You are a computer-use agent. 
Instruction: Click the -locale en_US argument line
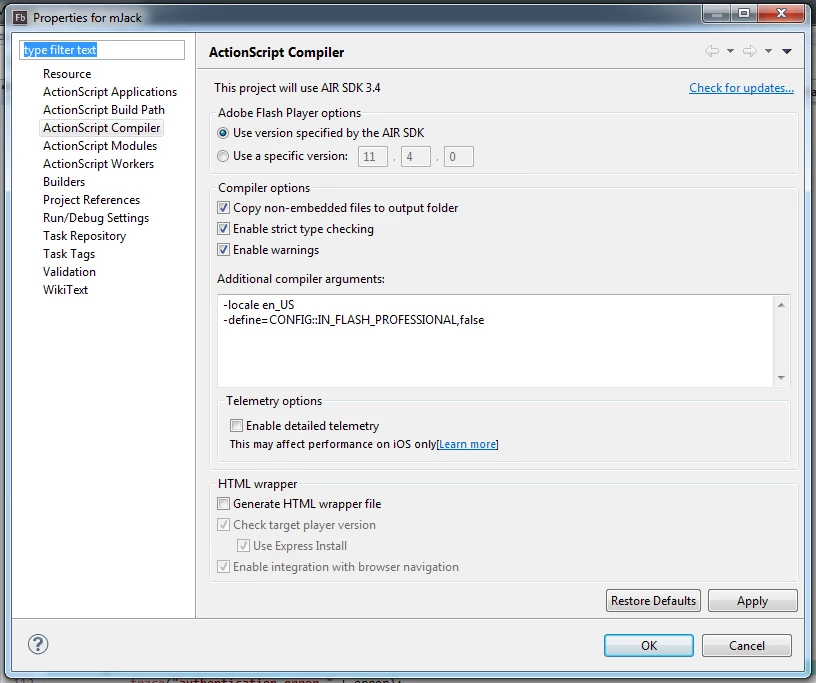(x=259, y=305)
